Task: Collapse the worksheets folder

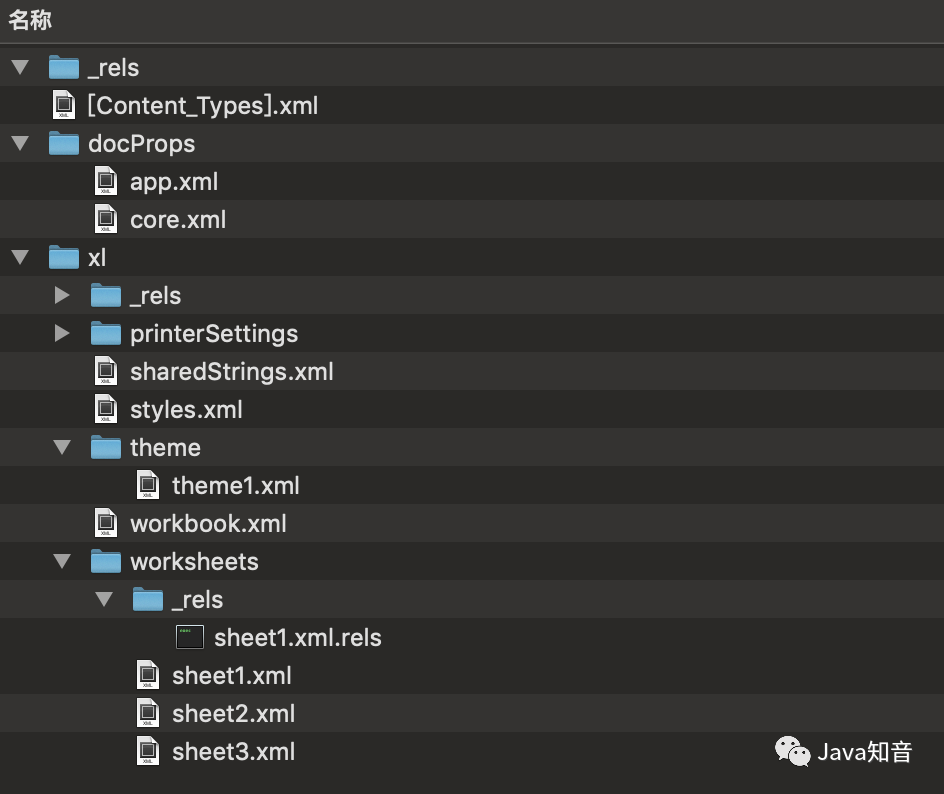Action: [x=62, y=562]
